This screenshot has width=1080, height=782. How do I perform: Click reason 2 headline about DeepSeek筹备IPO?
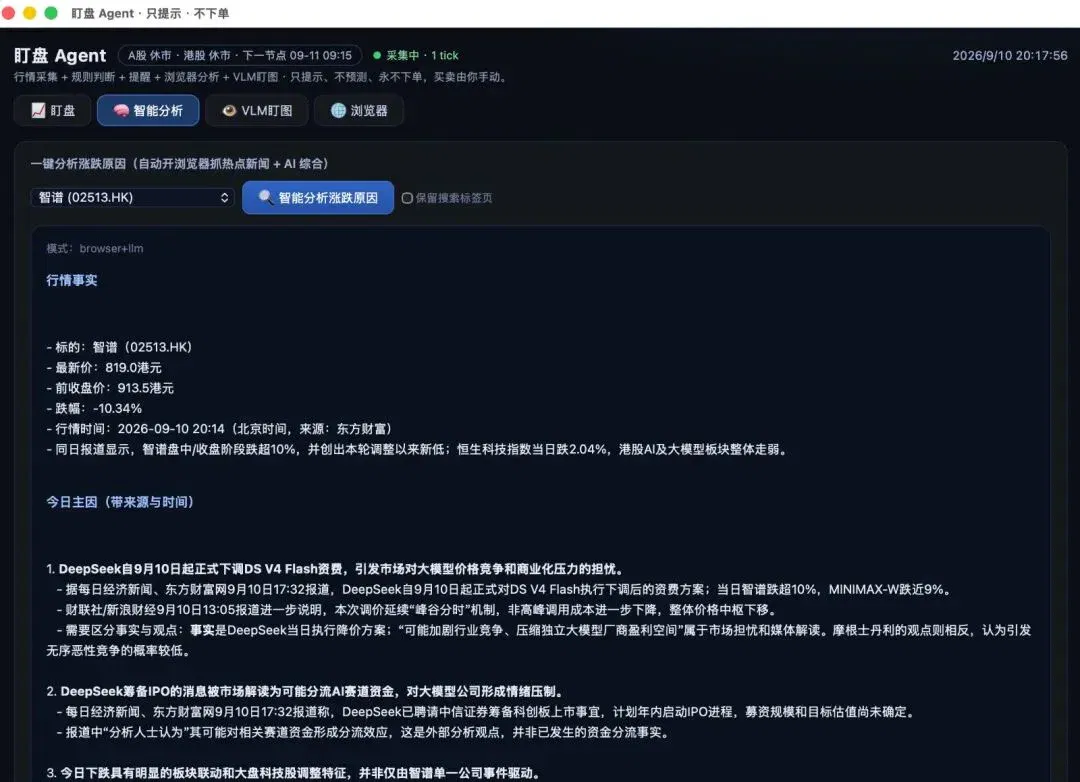tap(307, 692)
